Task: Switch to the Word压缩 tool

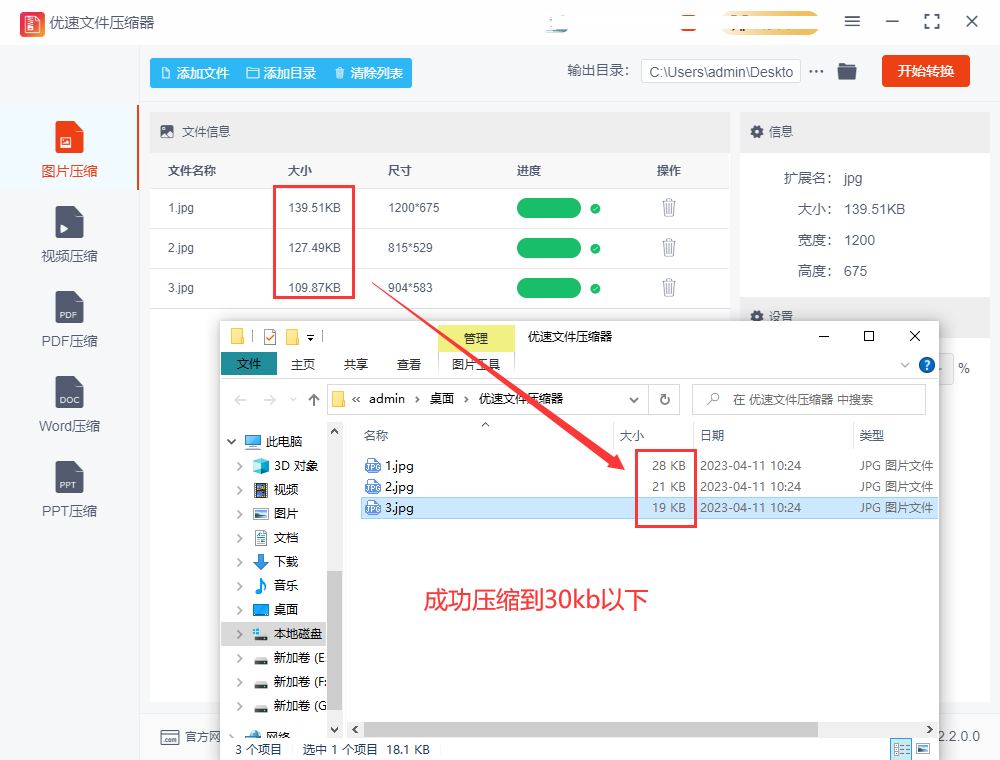Action: pos(69,402)
